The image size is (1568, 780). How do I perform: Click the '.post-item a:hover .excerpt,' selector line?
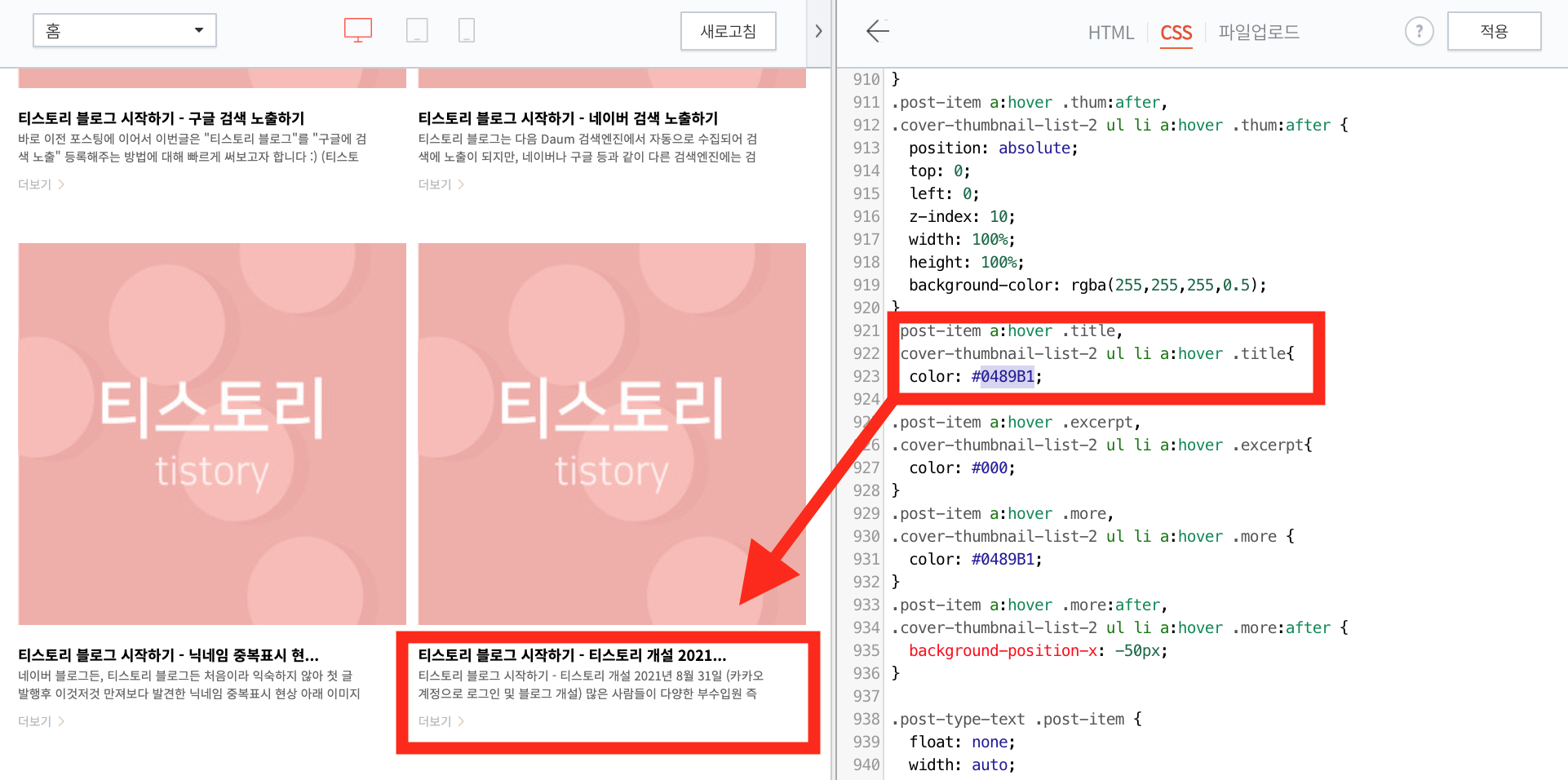pos(1016,422)
